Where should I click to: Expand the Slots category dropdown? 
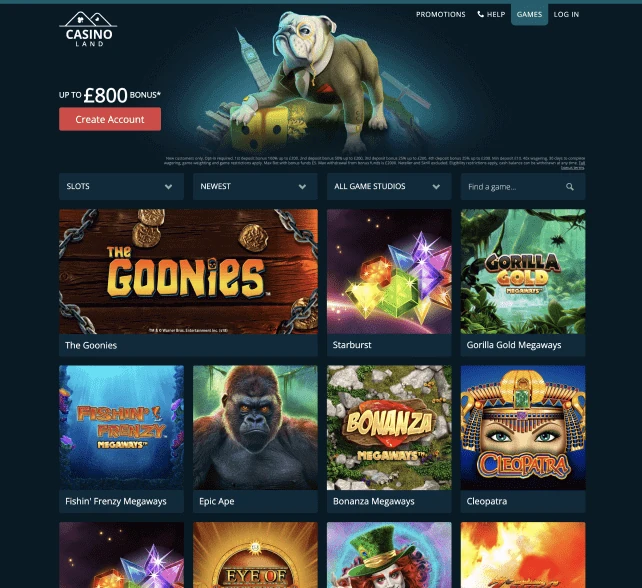point(121,186)
